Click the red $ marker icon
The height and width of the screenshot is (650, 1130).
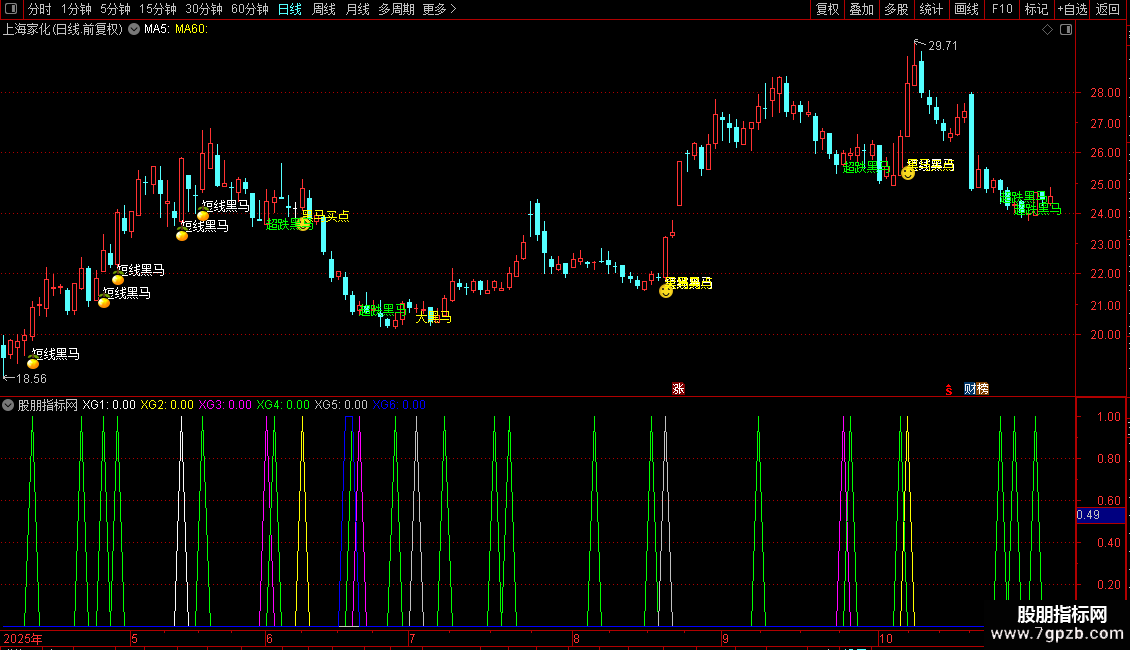point(949,389)
